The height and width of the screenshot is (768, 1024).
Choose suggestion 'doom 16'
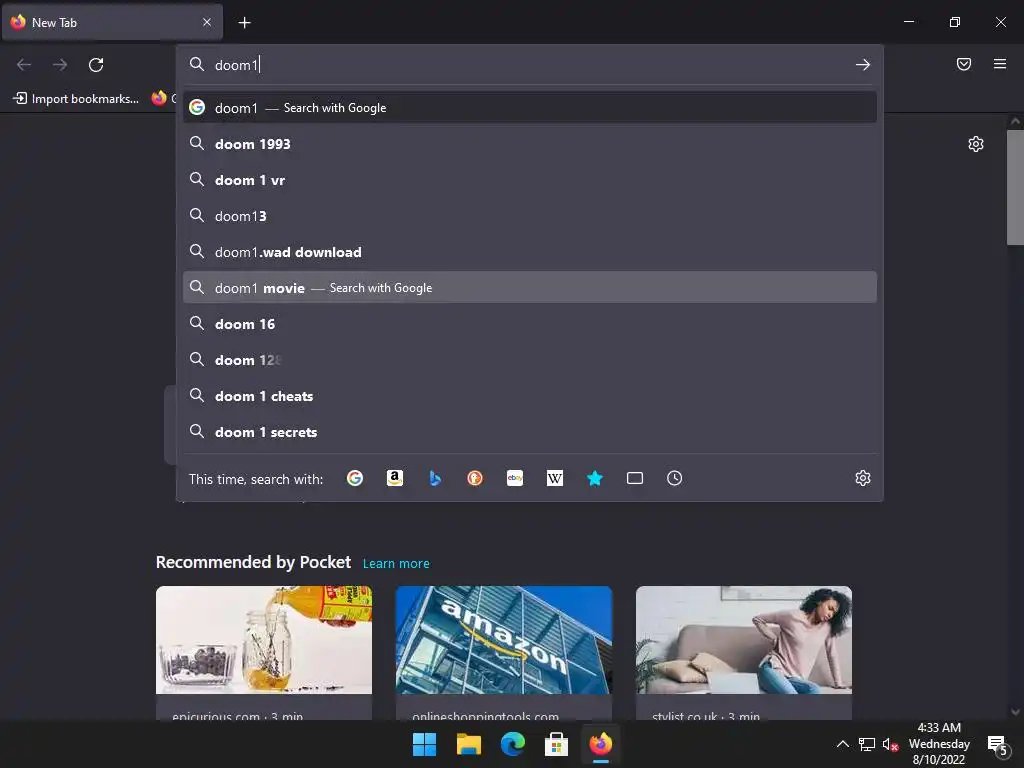(x=530, y=323)
